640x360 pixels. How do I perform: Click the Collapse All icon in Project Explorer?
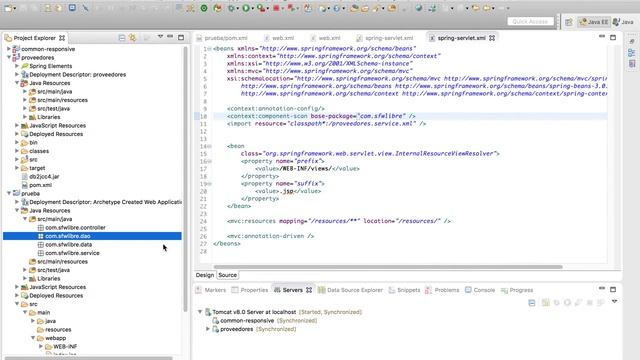(122, 38)
